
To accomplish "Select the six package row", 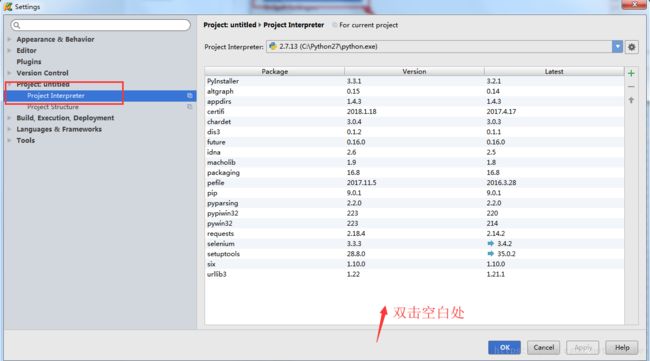I will [x=414, y=264].
